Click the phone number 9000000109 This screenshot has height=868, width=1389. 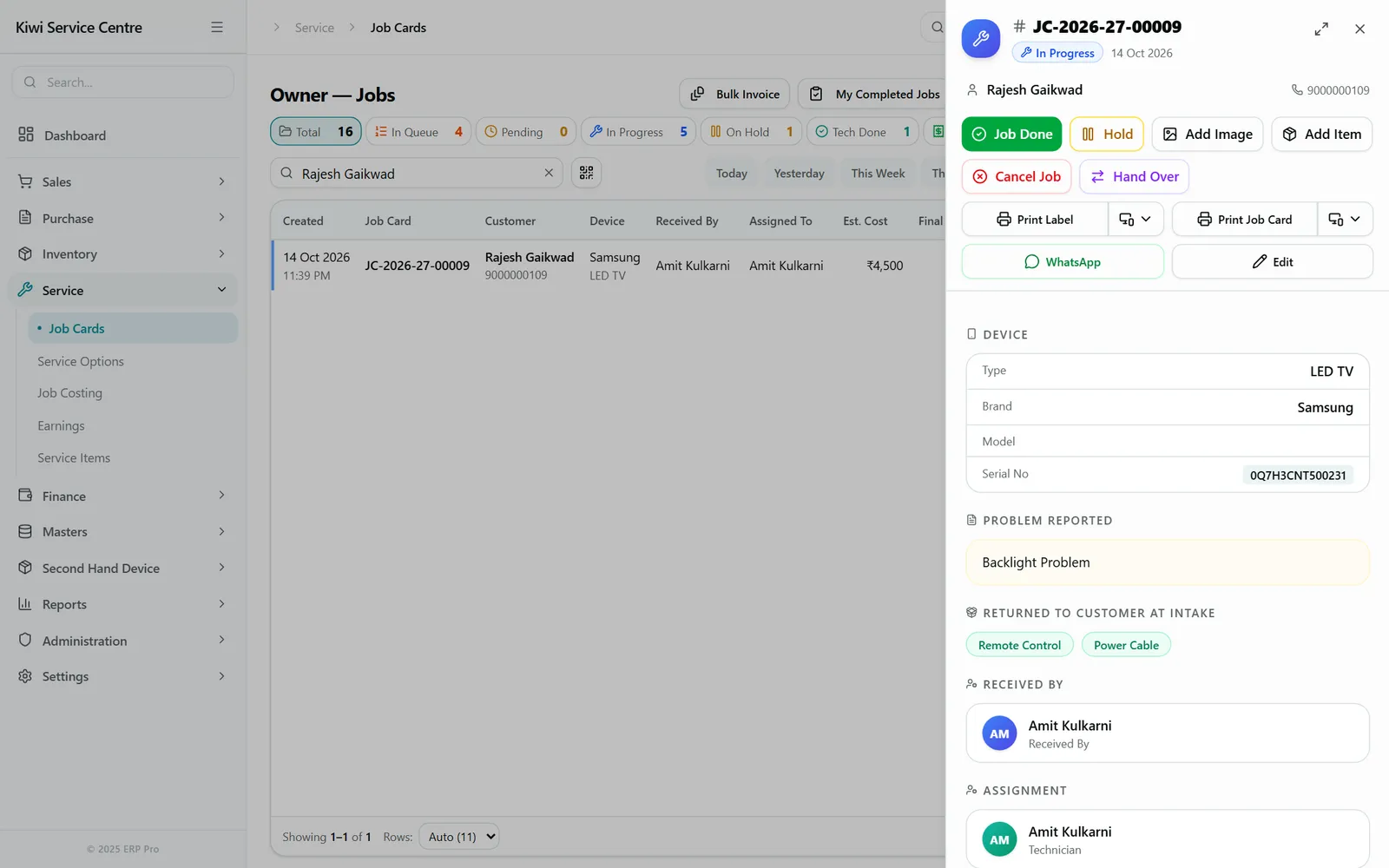coord(1330,90)
